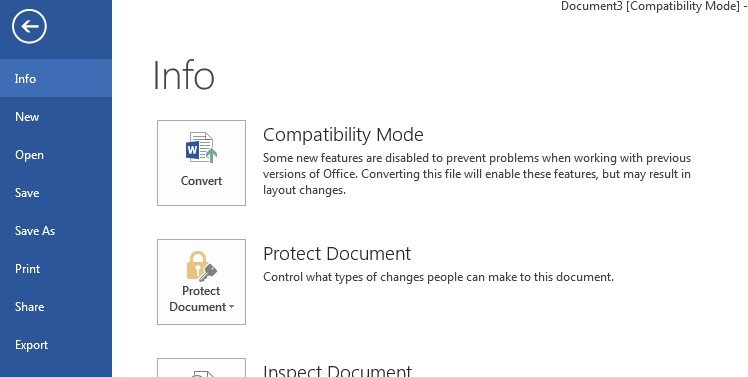Open the New menu item
748x377 pixels.
56,116
